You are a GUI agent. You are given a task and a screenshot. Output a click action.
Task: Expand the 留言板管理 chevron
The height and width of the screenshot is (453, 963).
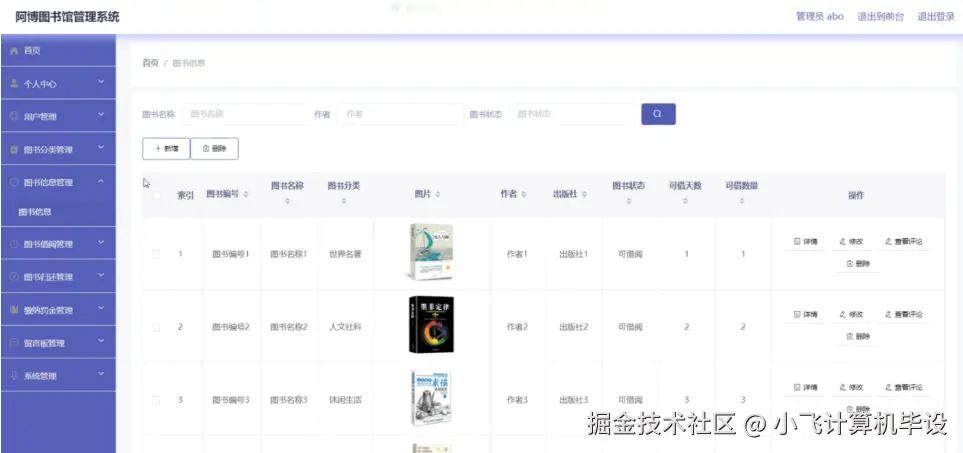tap(101, 341)
